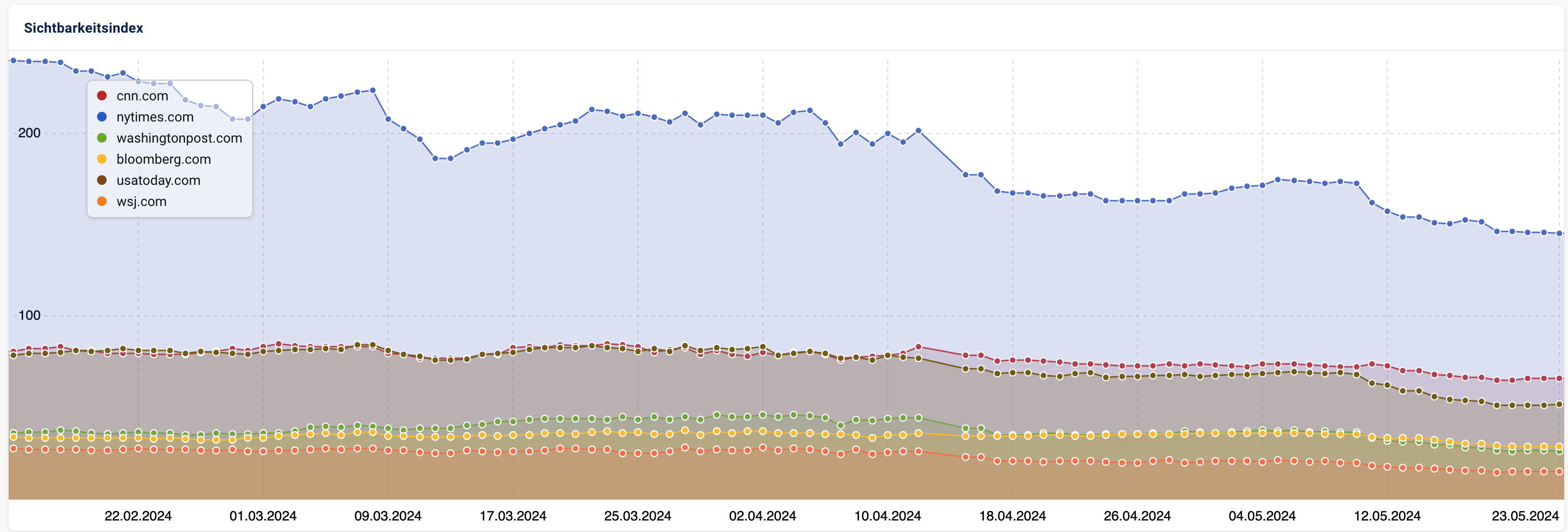
Task: Click the 200 y-axis value label
Action: click(29, 133)
